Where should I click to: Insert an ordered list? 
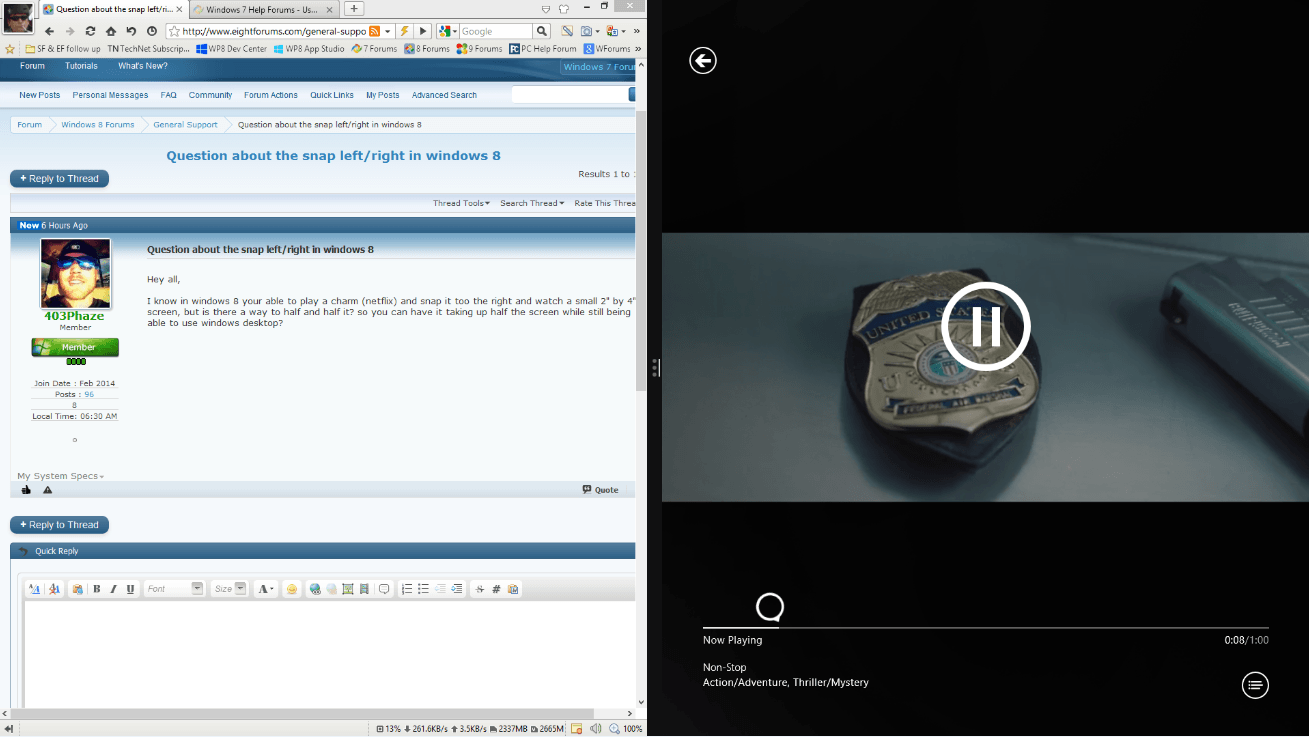(x=407, y=589)
